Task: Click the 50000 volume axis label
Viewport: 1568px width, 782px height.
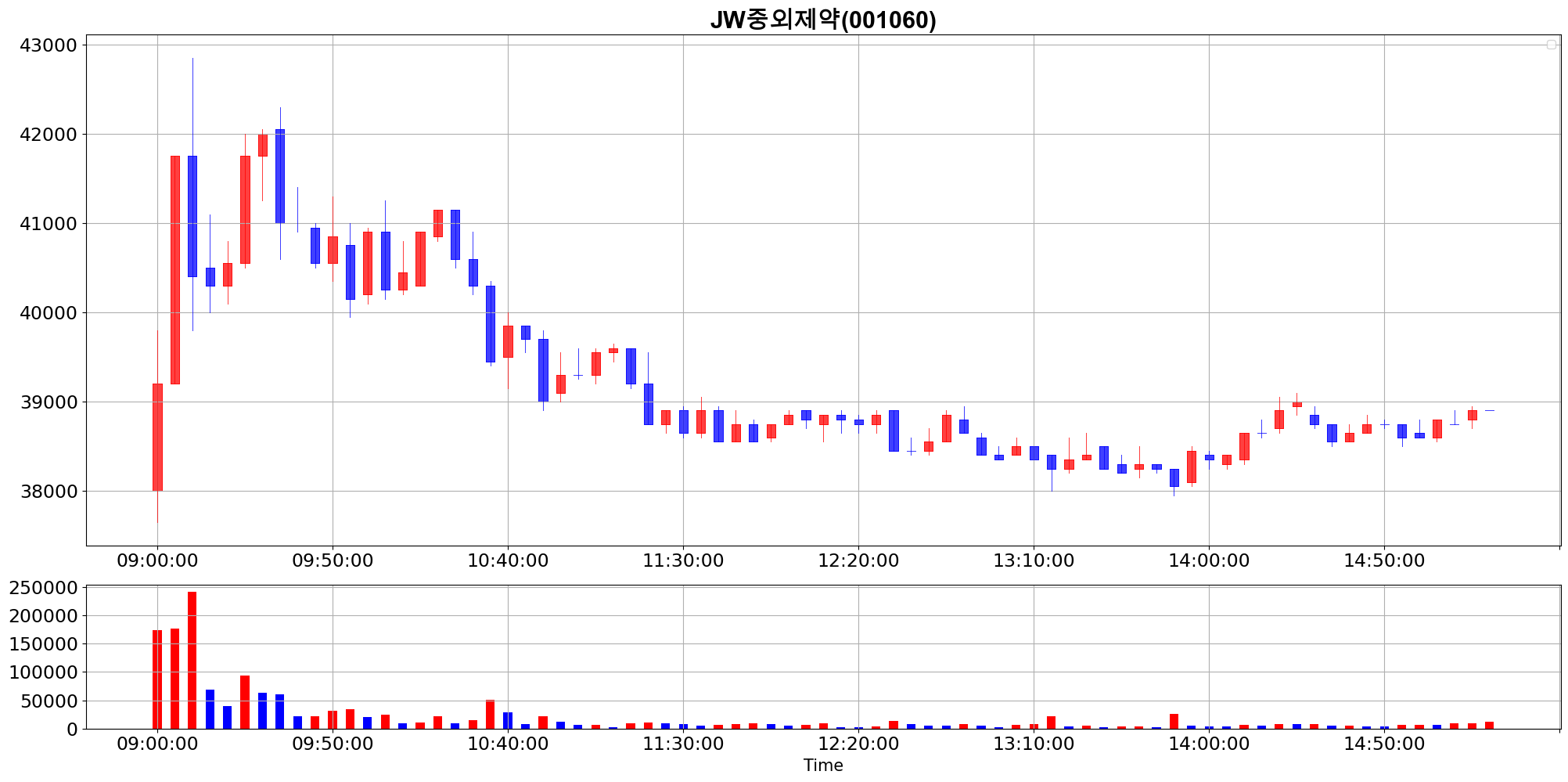Action: [x=48, y=701]
